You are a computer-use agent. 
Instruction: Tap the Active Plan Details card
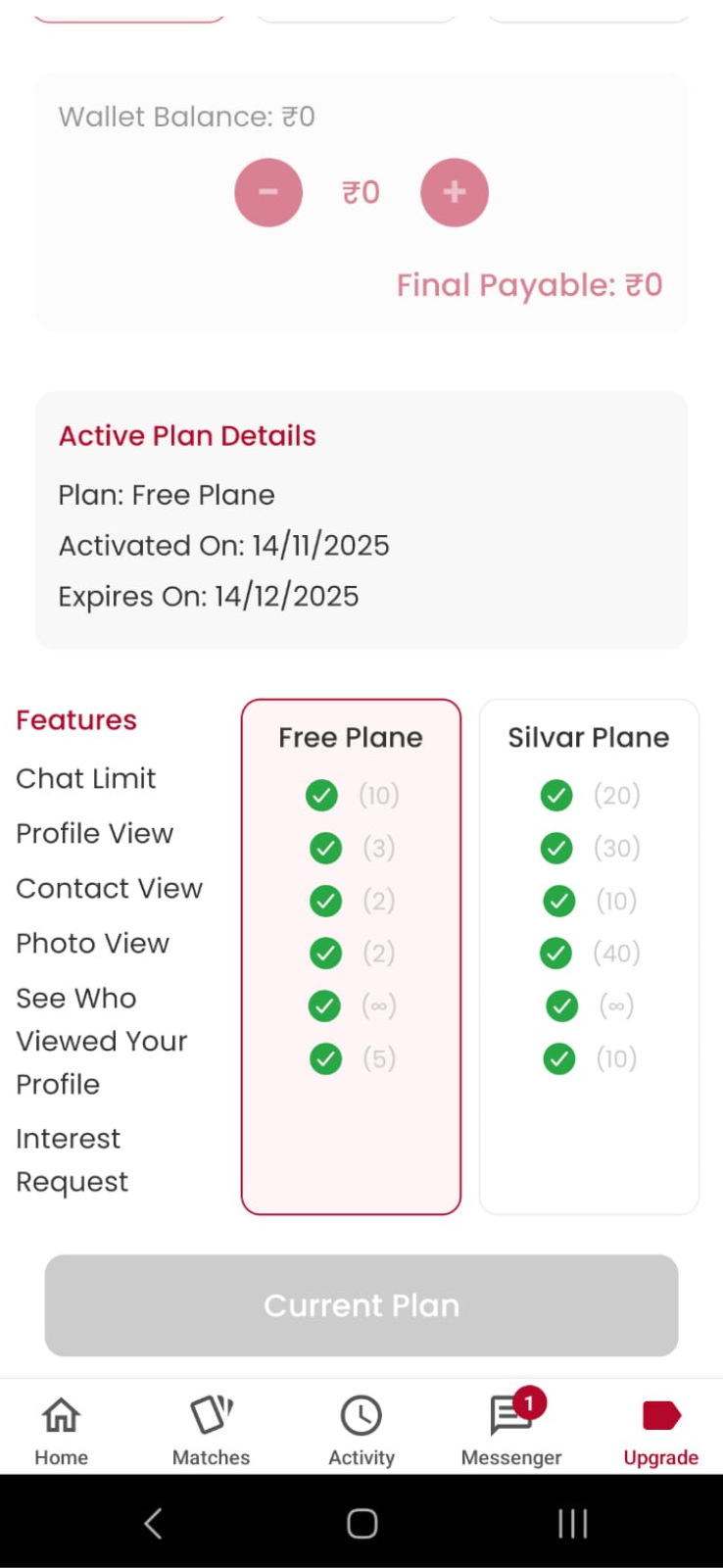[361, 519]
